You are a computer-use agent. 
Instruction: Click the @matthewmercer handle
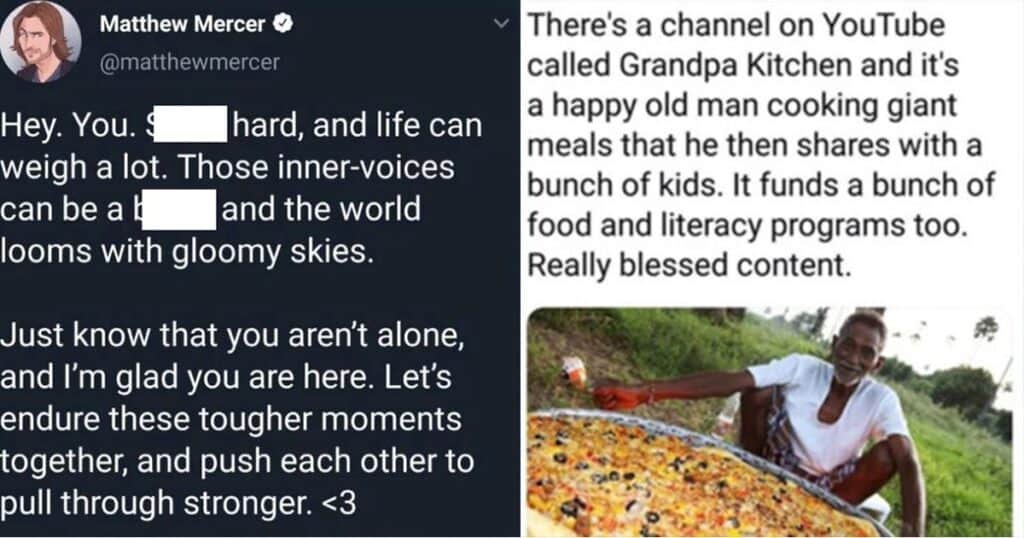190,62
